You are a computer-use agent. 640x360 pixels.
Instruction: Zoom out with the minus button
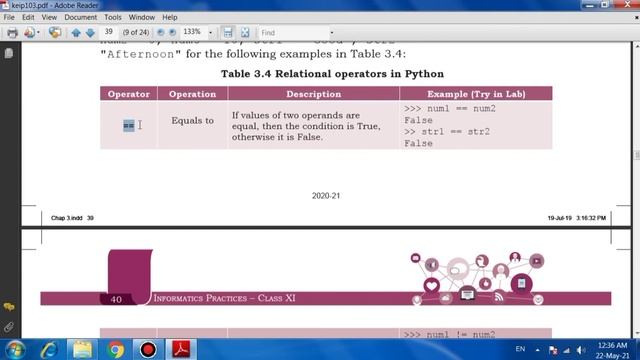click(161, 32)
